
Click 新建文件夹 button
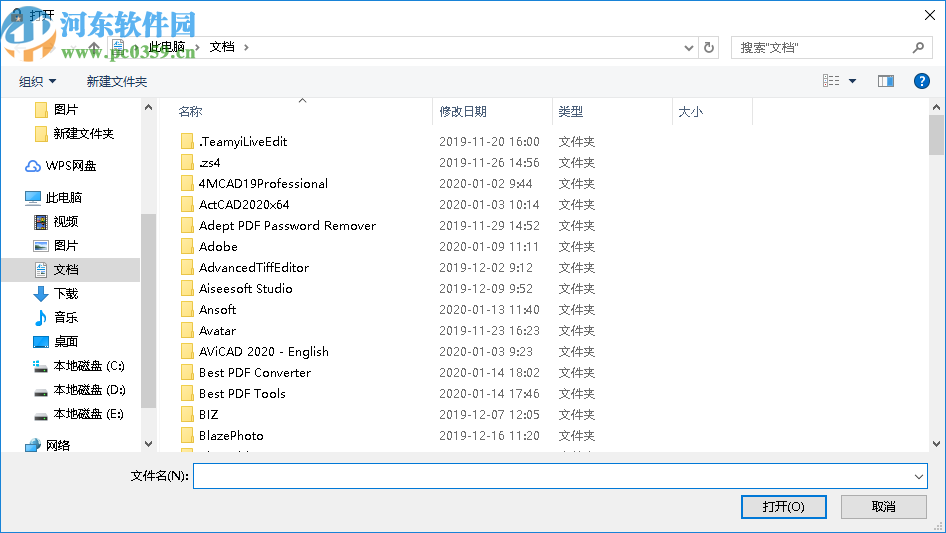click(116, 81)
